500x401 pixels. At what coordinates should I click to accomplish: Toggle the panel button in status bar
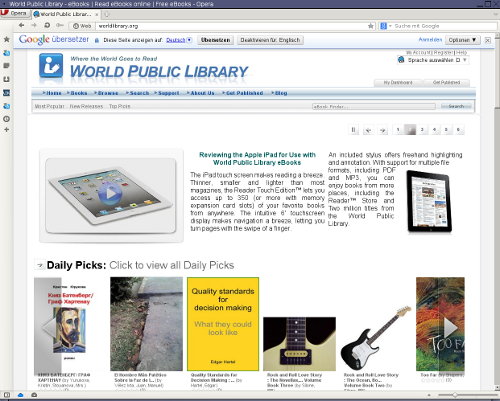click(7, 395)
